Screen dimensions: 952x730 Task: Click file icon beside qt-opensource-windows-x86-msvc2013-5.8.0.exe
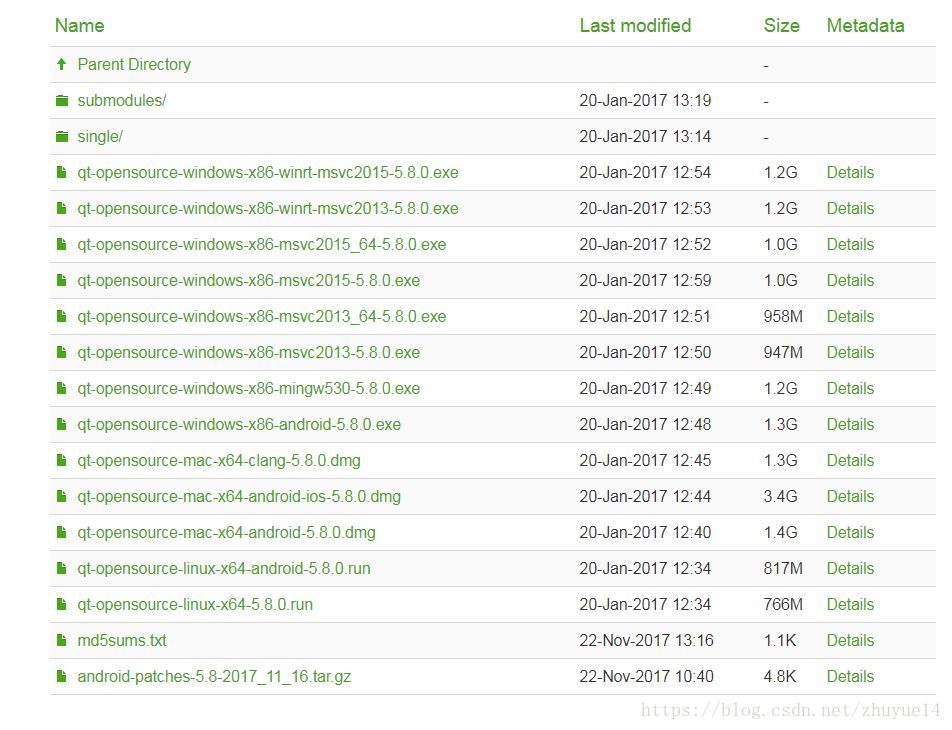(61, 352)
